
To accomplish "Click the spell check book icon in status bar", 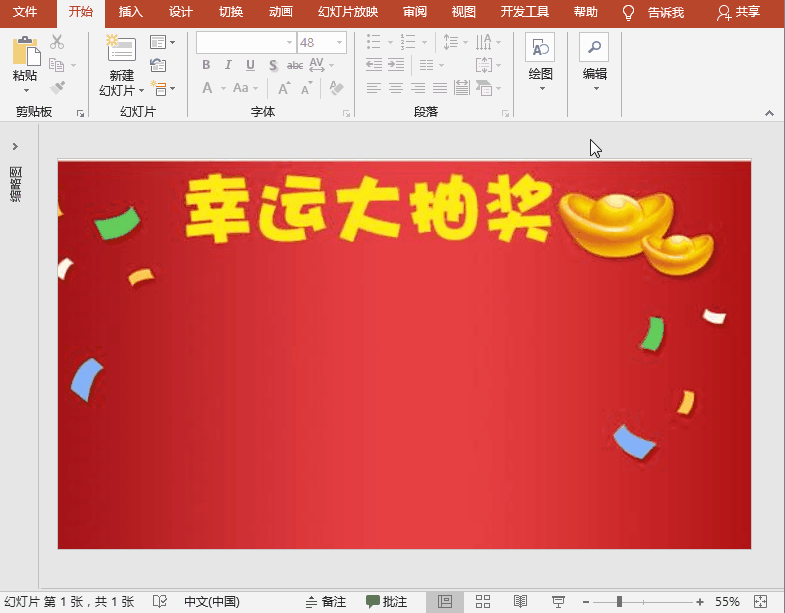I will pyautogui.click(x=160, y=601).
